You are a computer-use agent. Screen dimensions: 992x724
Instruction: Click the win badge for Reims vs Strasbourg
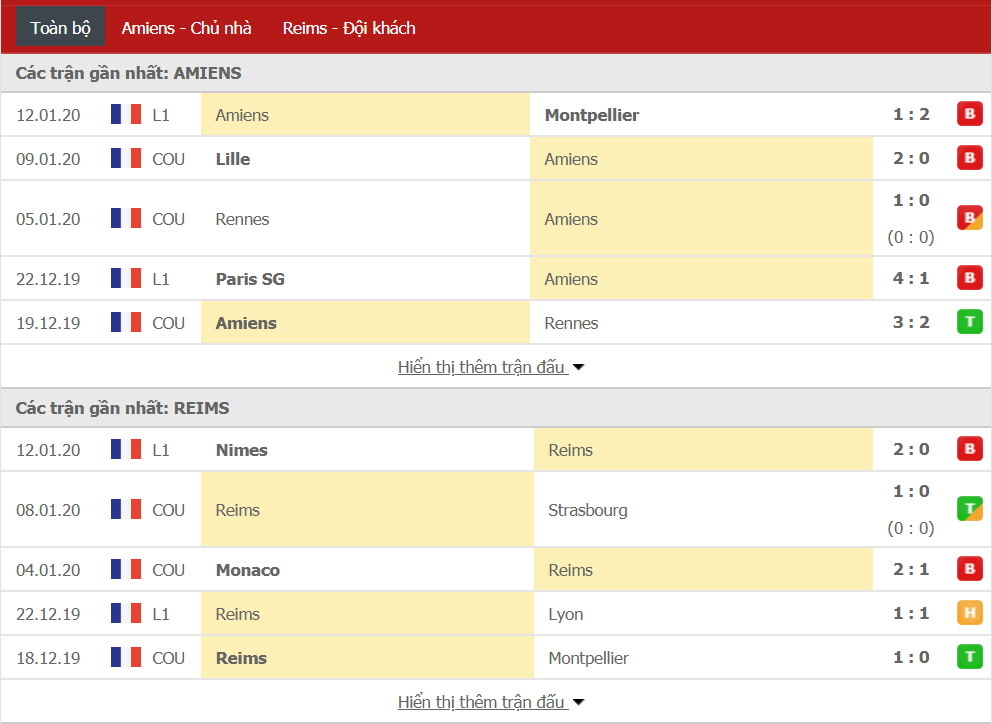pos(969,509)
